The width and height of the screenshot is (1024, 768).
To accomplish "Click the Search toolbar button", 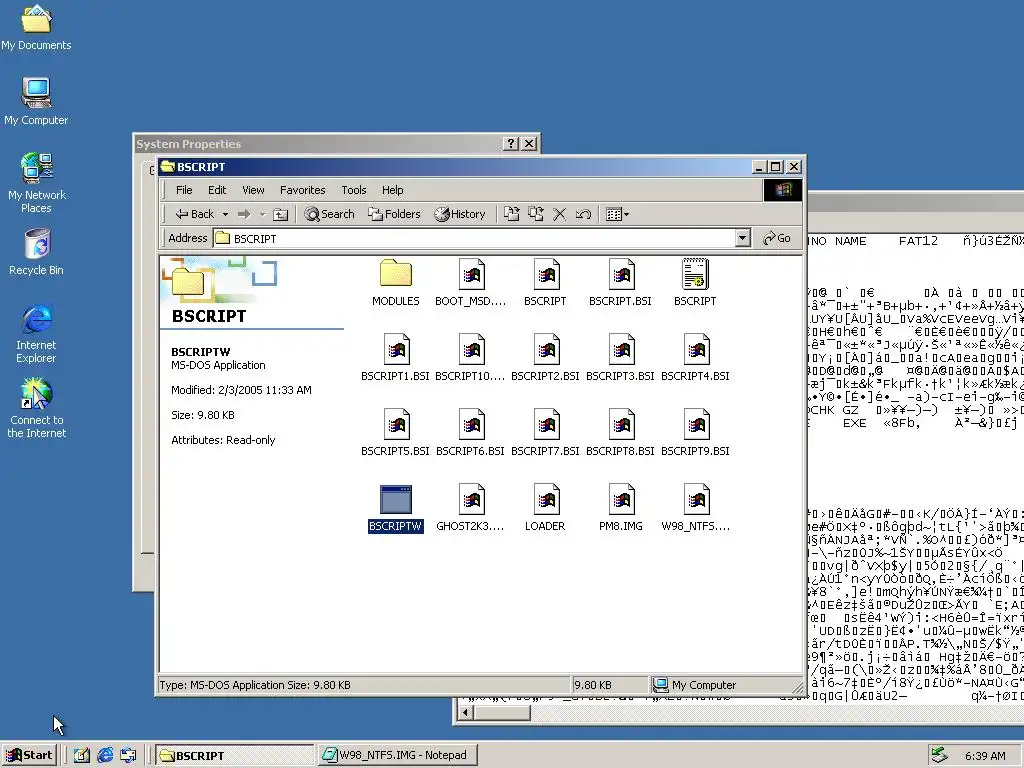I will coord(329,214).
